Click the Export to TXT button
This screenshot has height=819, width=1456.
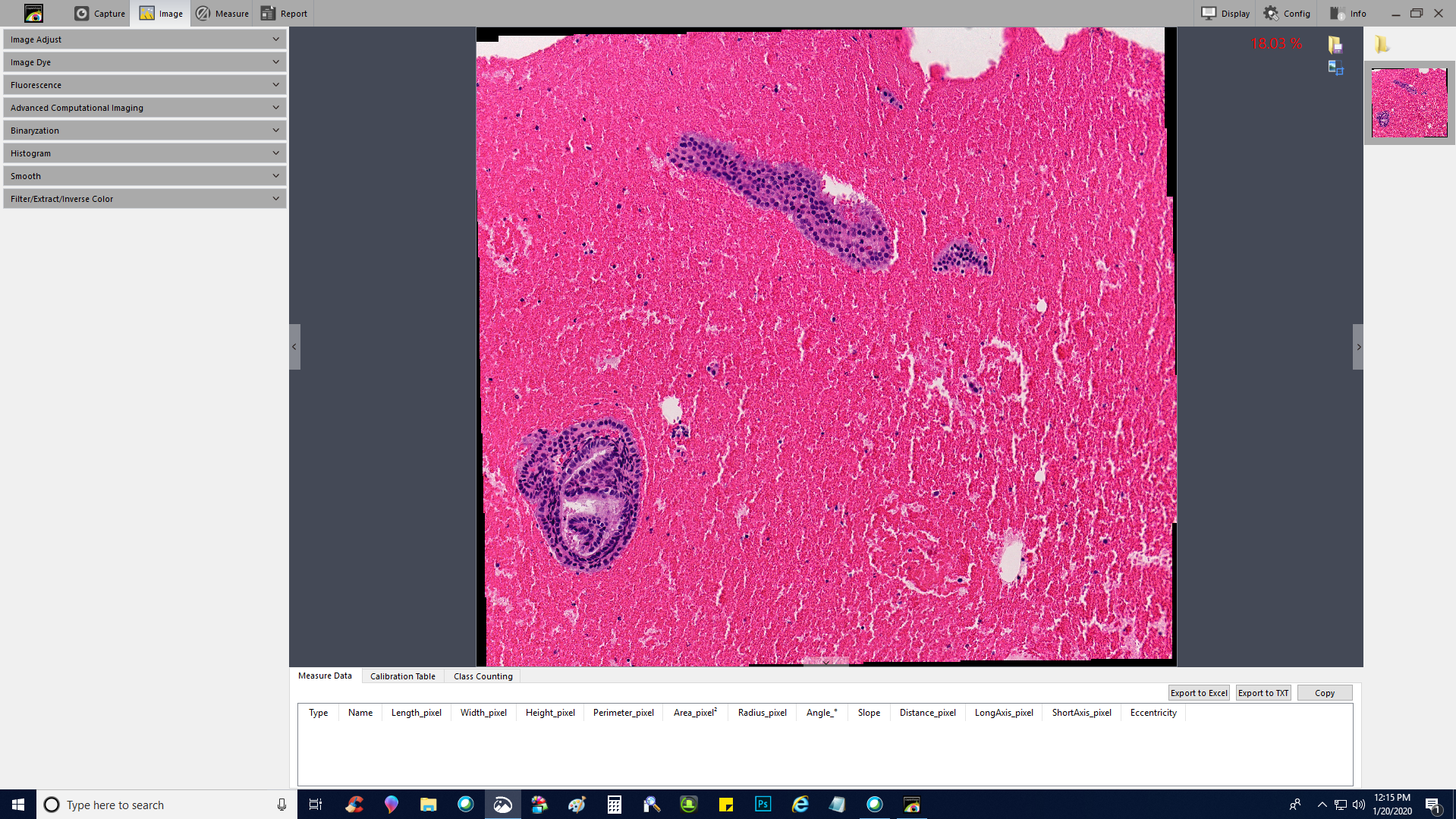click(1263, 692)
